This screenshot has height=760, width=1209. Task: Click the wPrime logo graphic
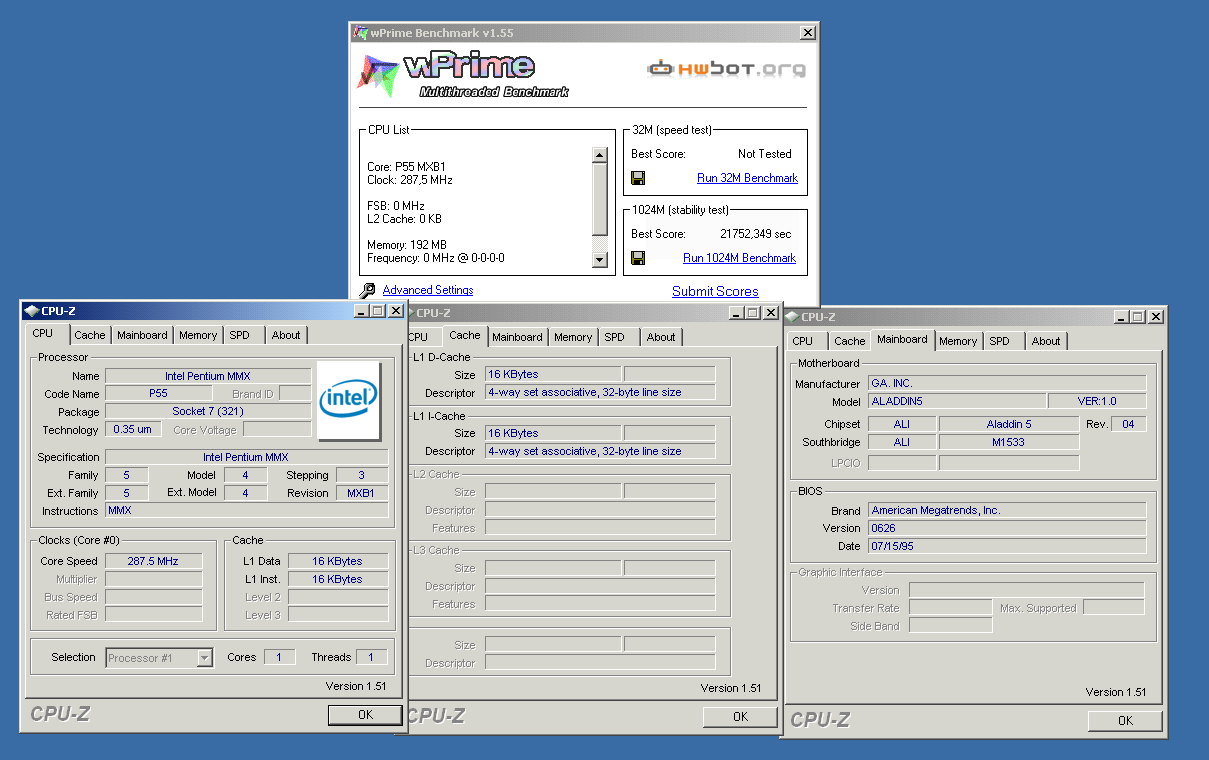click(463, 75)
